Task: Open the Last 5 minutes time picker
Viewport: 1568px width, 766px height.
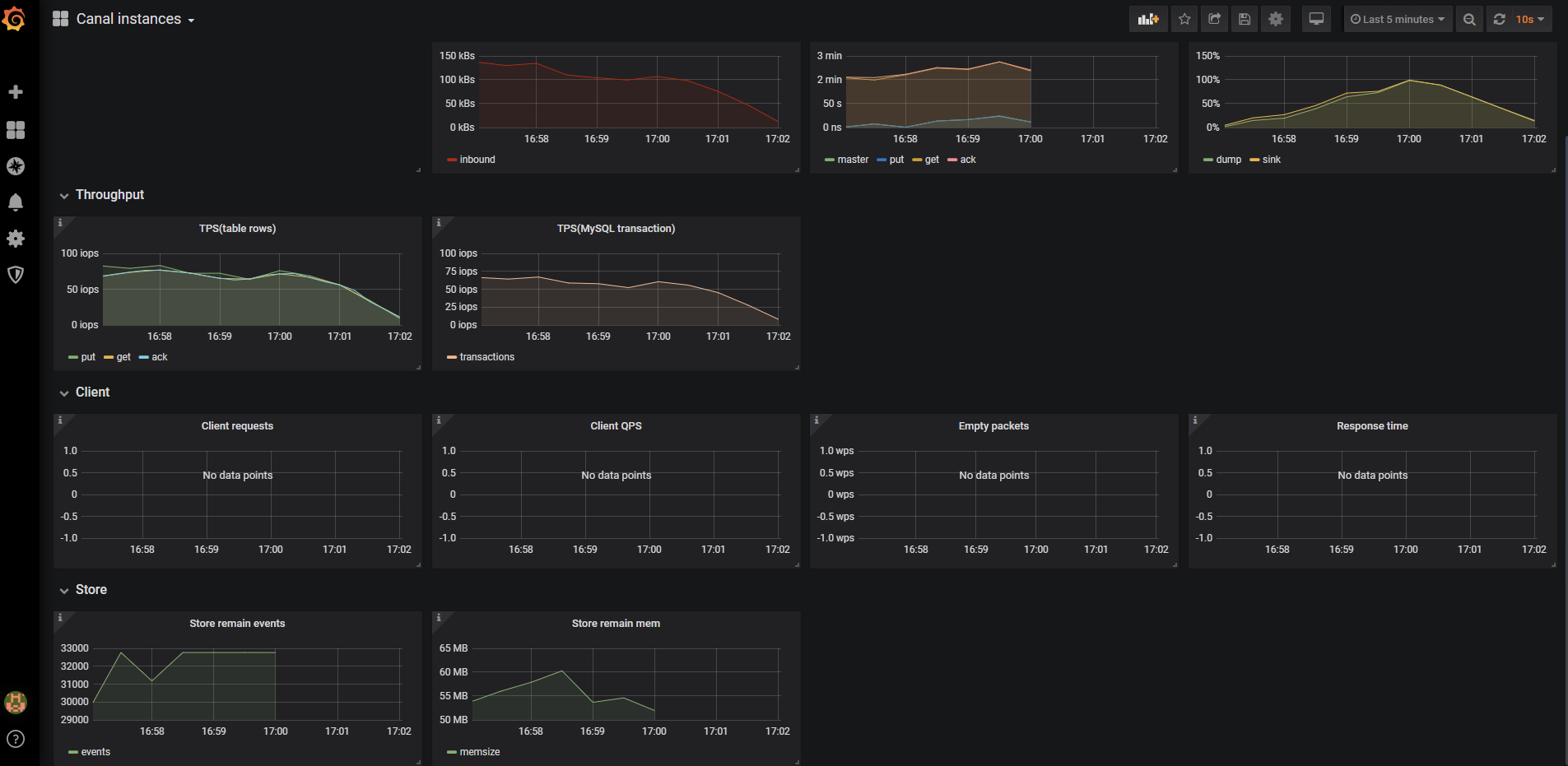Action: [x=1398, y=19]
